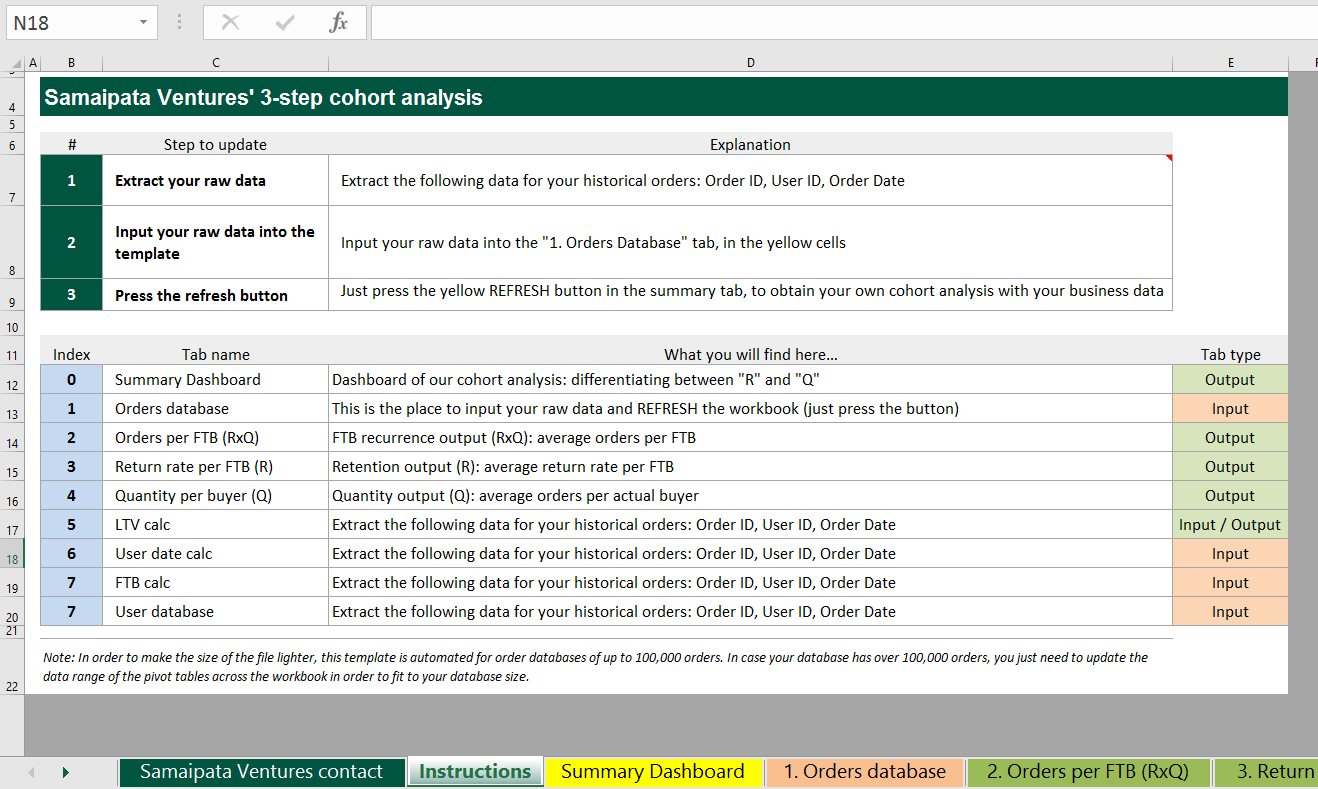The image size is (1318, 789).
Task: Open the 3. Return sheet tab
Action: click(x=1266, y=772)
